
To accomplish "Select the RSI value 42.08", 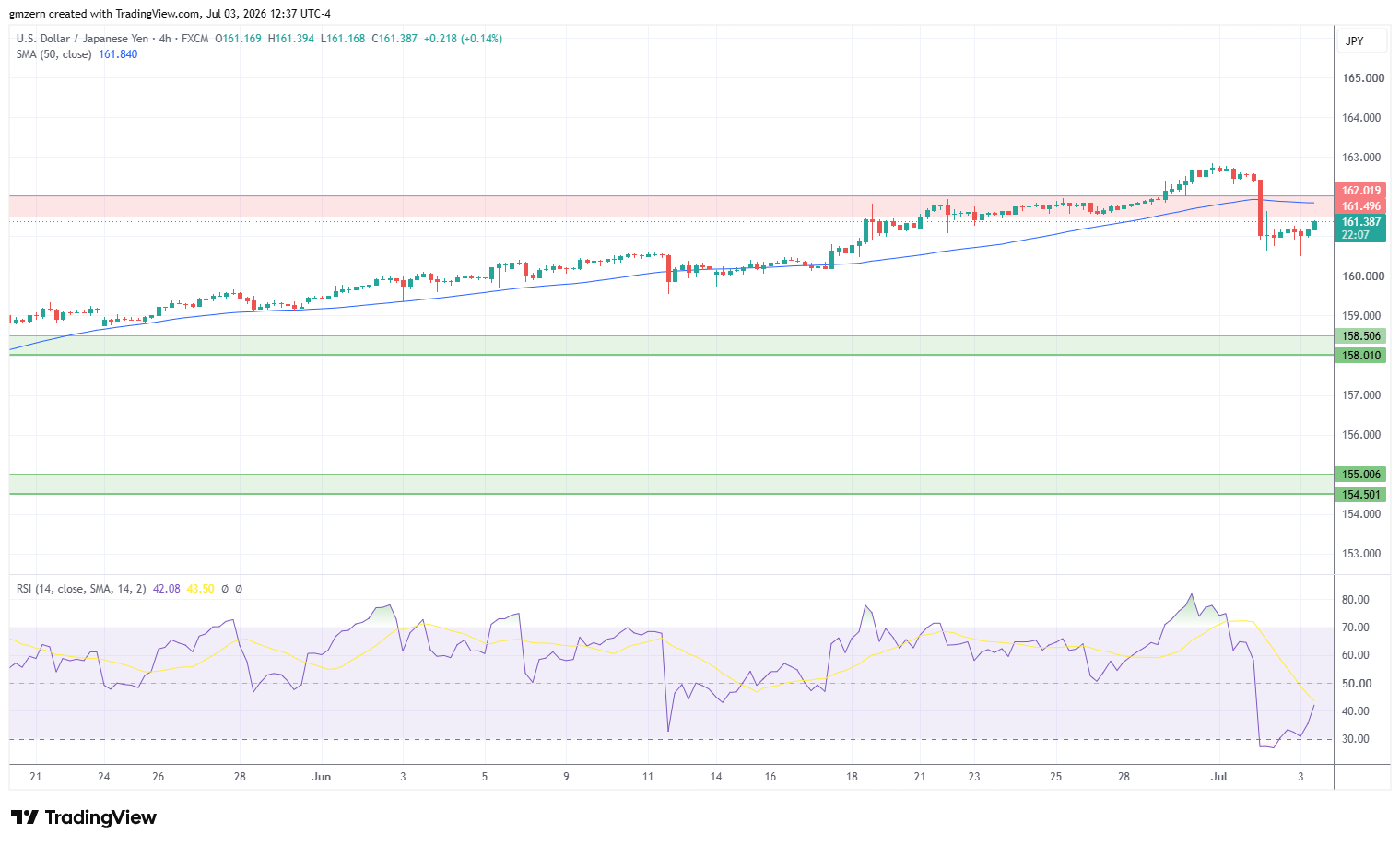I will point(167,589).
